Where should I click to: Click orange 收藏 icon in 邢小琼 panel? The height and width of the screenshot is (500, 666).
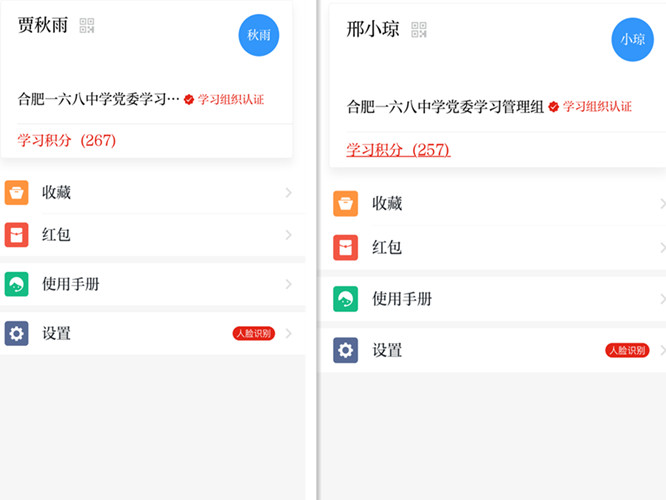pos(345,203)
